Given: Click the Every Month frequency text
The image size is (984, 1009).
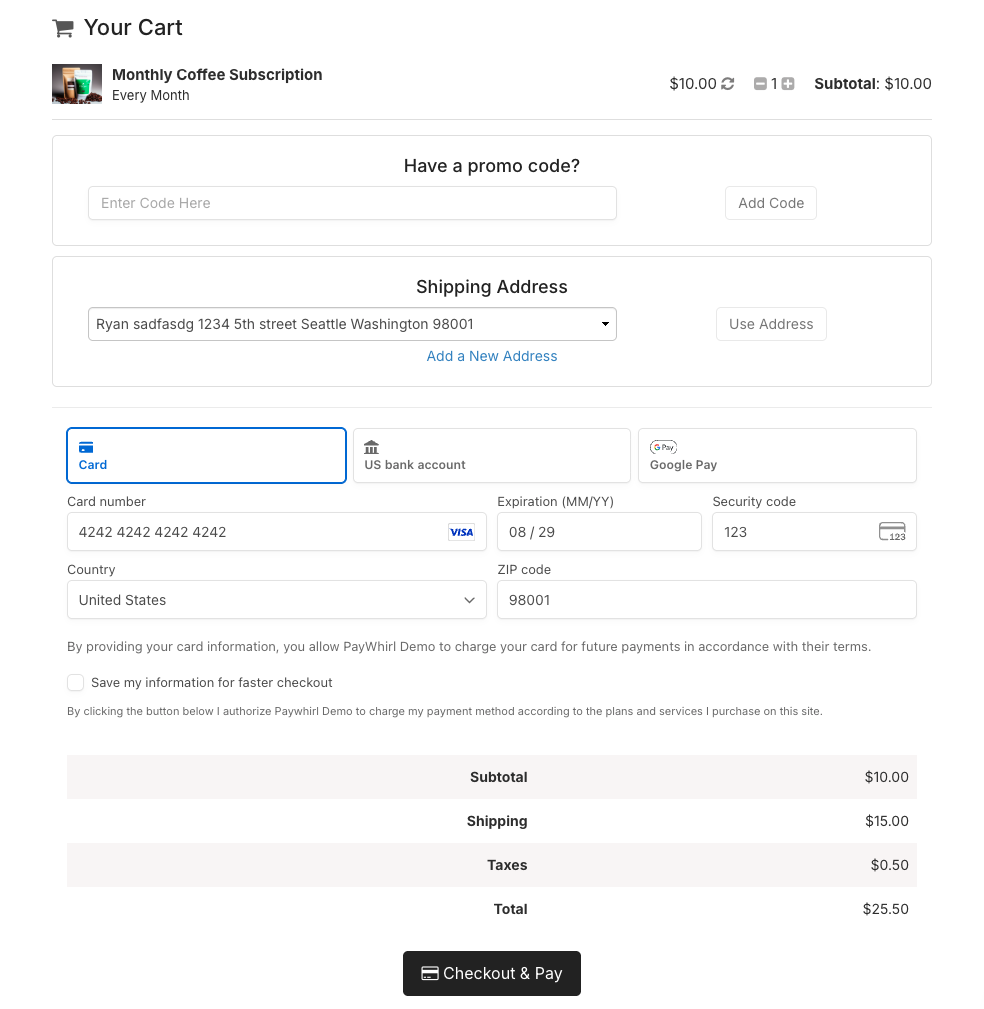Looking at the screenshot, I should tap(151, 95).
